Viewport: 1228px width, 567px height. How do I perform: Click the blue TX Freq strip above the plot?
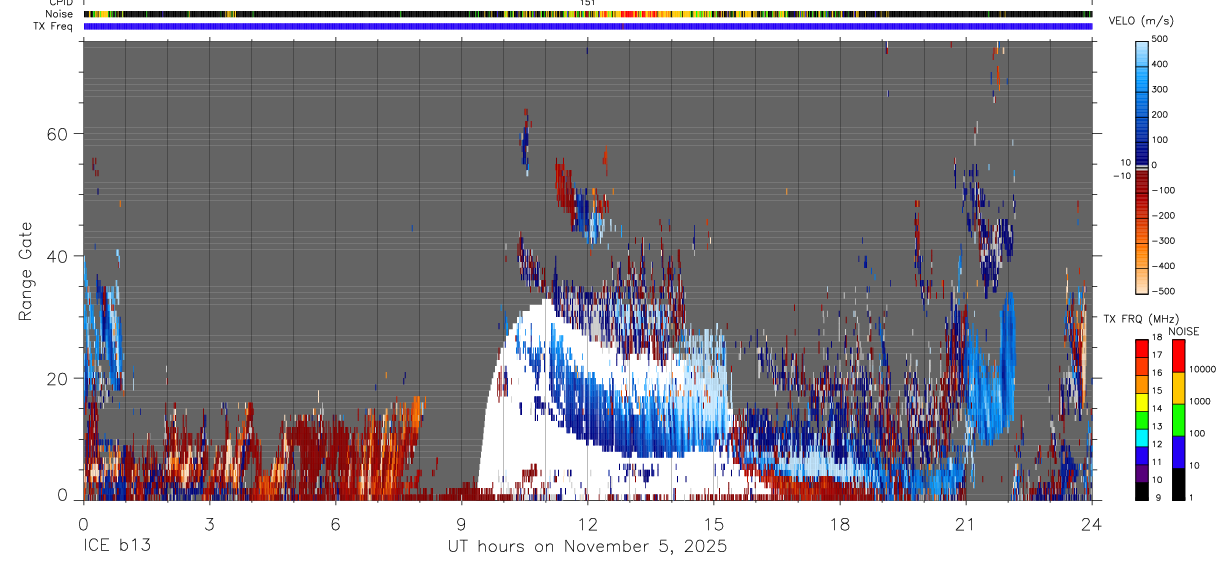588,26
